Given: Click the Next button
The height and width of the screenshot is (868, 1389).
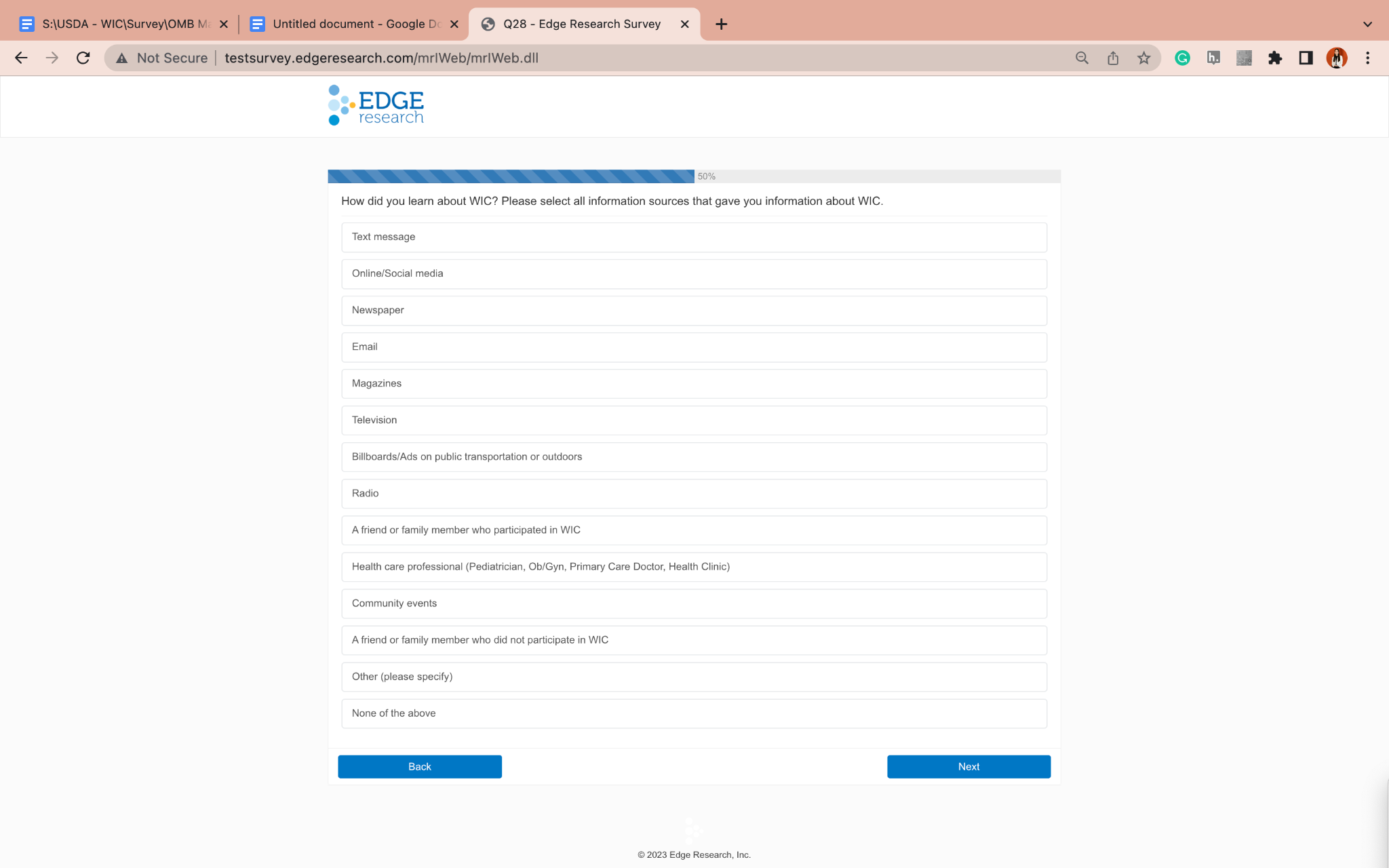Looking at the screenshot, I should pyautogui.click(x=968, y=766).
